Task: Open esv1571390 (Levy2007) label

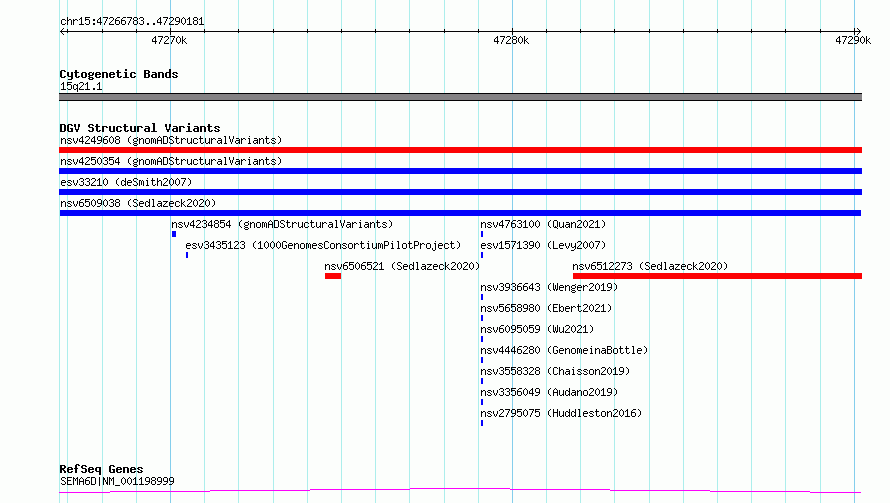Action: click(x=543, y=245)
